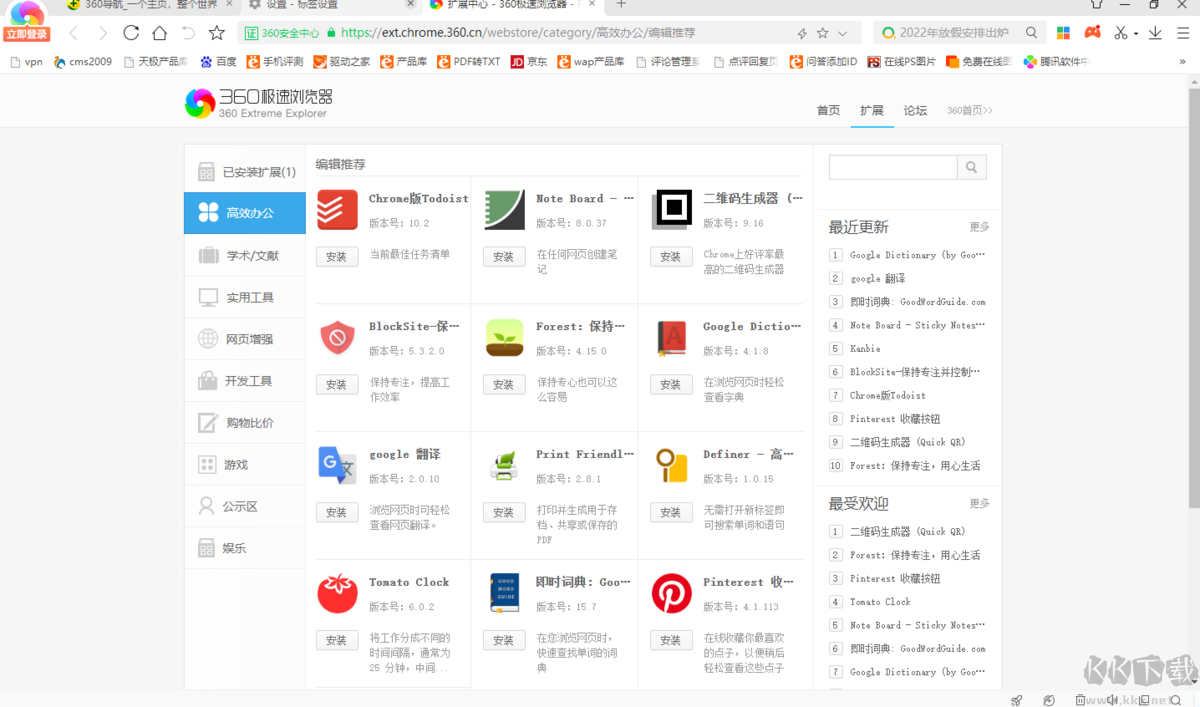Select the 扩展 navigation item

[x=872, y=110]
